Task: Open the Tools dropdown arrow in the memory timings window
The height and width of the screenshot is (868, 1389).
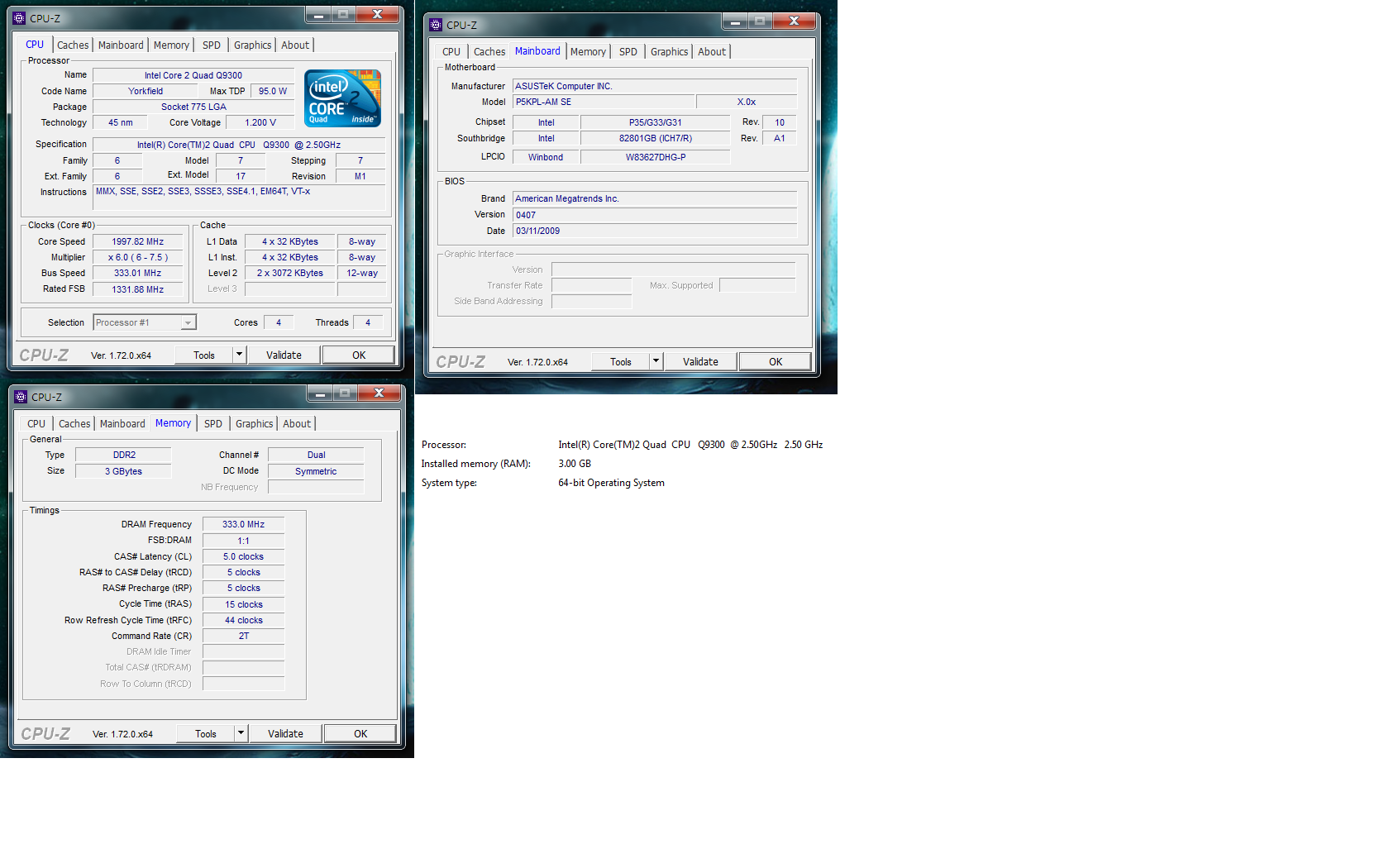Action: (241, 733)
